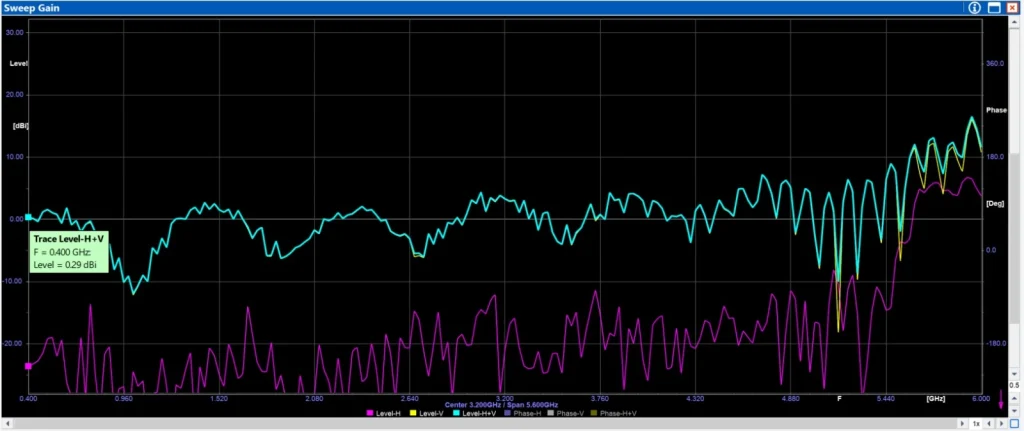Increase vertical zoom with the up stepper below 0.5
This screenshot has height=431, width=1024.
pos(1014,398)
